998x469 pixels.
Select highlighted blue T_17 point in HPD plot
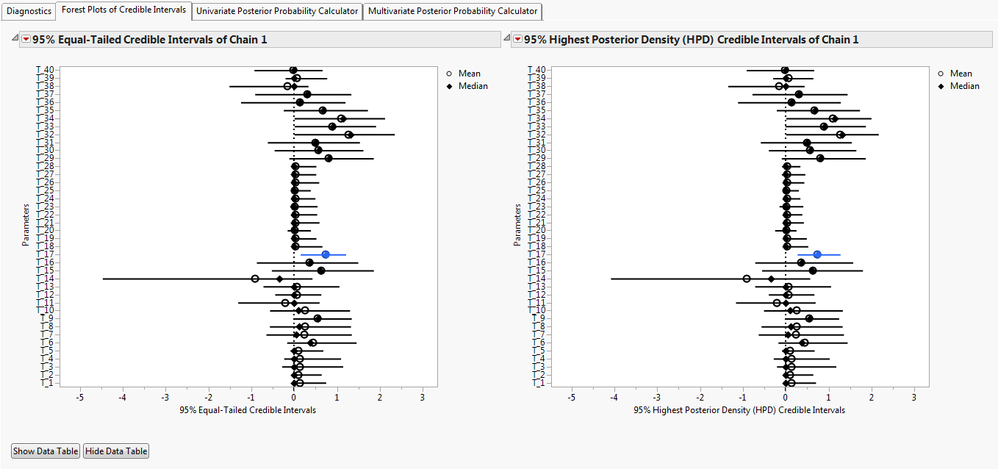pos(817,254)
